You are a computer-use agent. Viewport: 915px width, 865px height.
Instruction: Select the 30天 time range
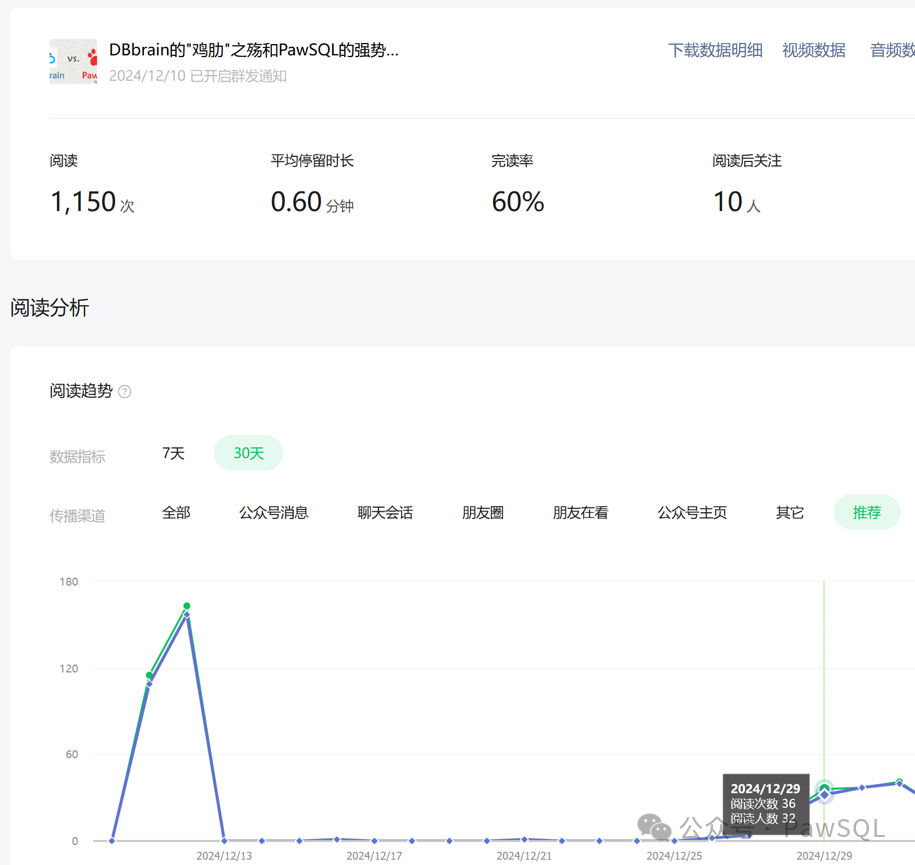coord(249,453)
